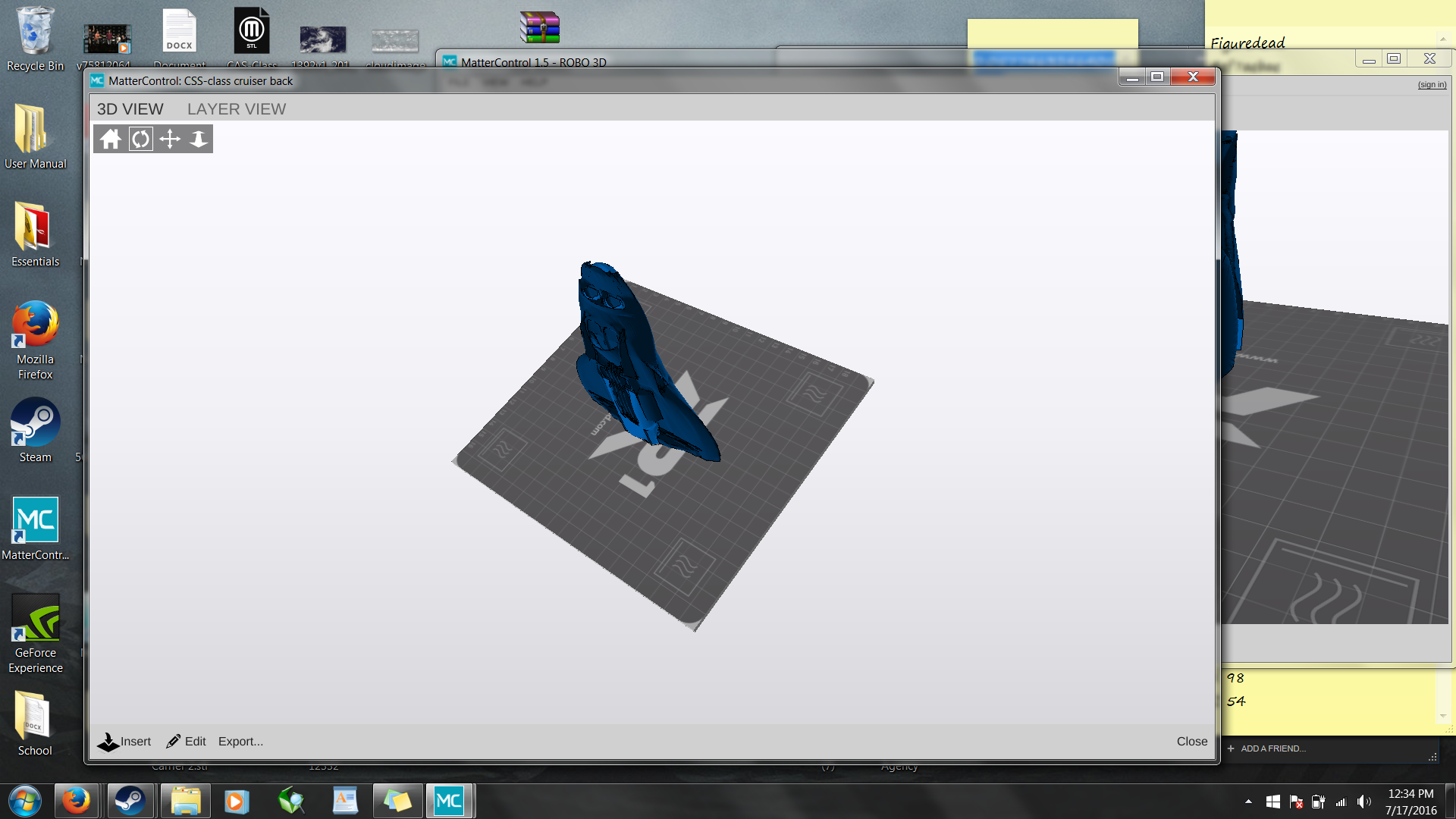
Task: Open the Export... option
Action: (x=240, y=742)
